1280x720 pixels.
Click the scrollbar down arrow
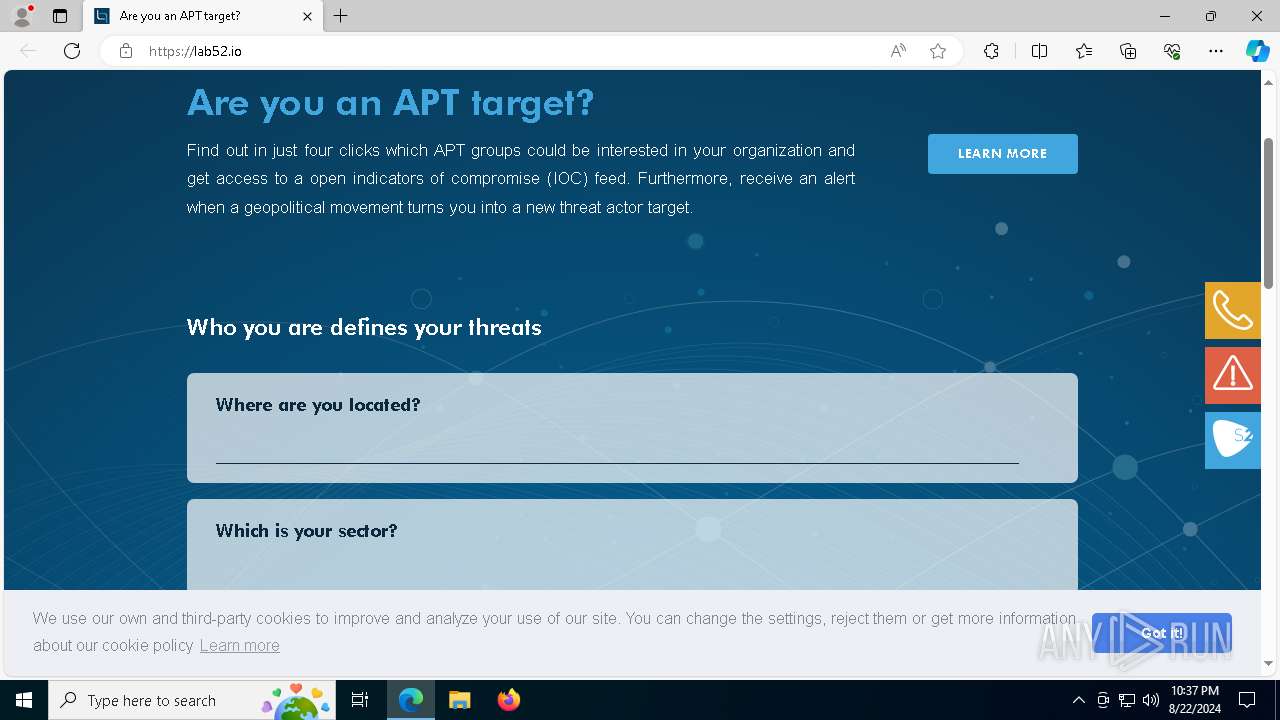click(1269, 663)
